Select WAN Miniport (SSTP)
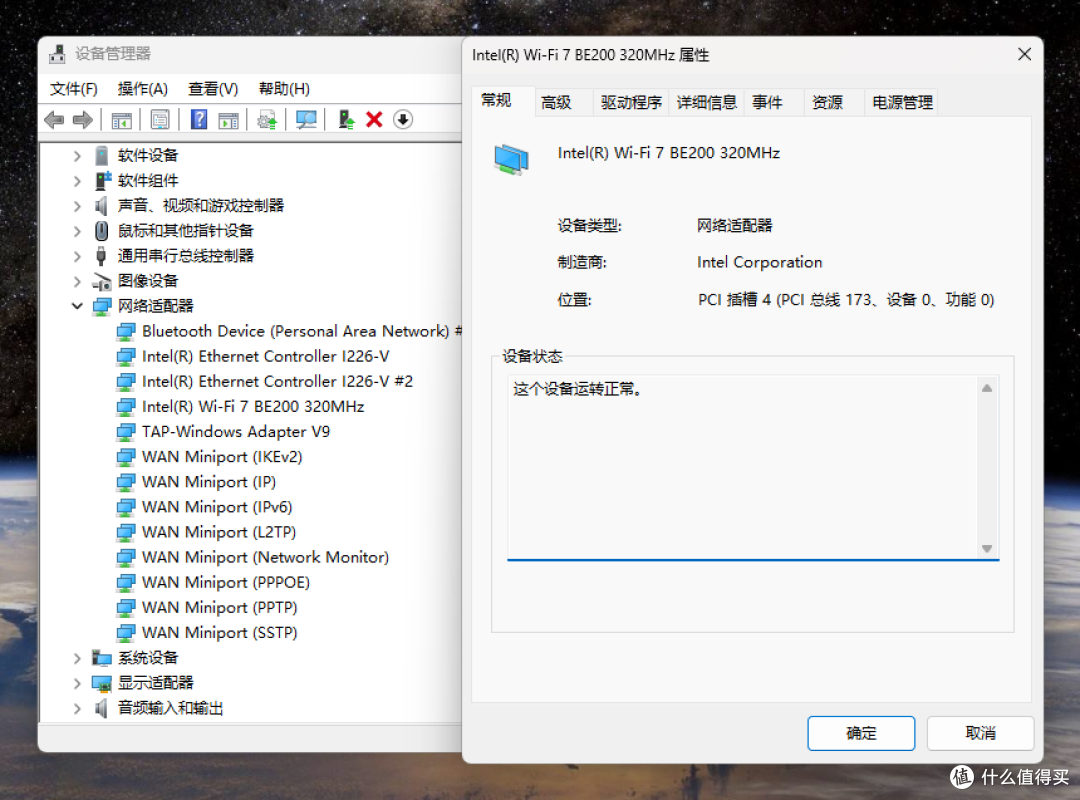This screenshot has width=1080, height=800. click(220, 633)
